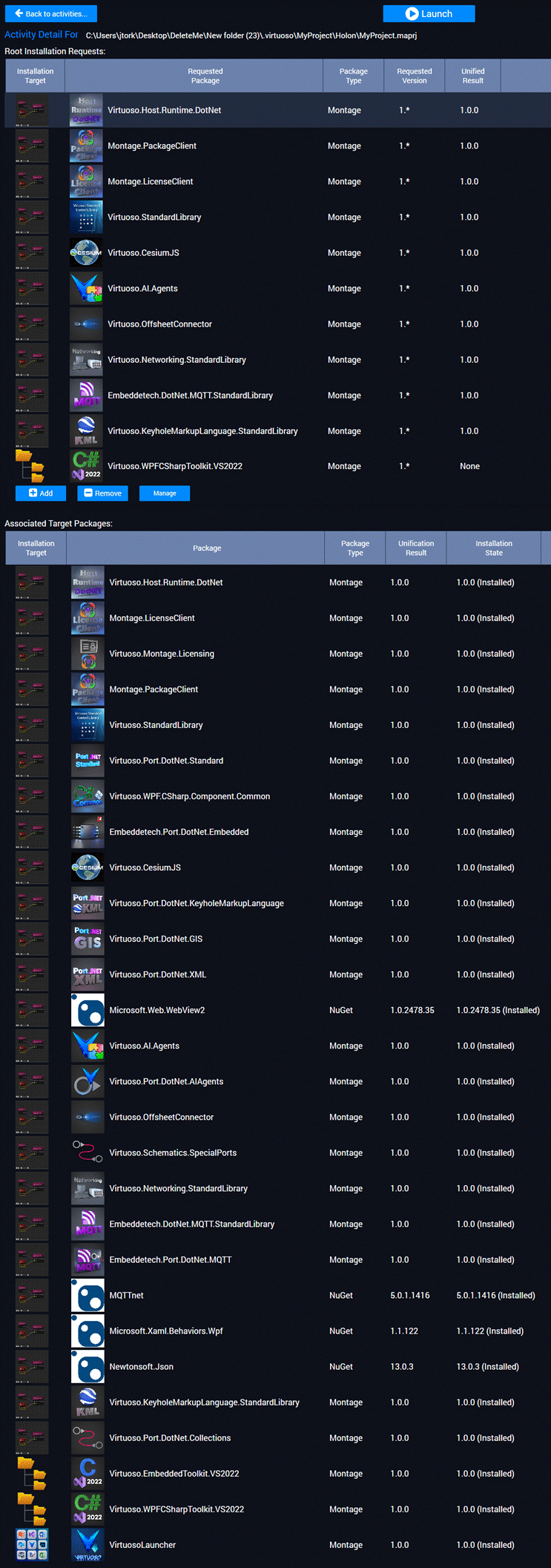
Task: Select the VirtuosoLauncher package name
Action: pyautogui.click(x=142, y=1544)
